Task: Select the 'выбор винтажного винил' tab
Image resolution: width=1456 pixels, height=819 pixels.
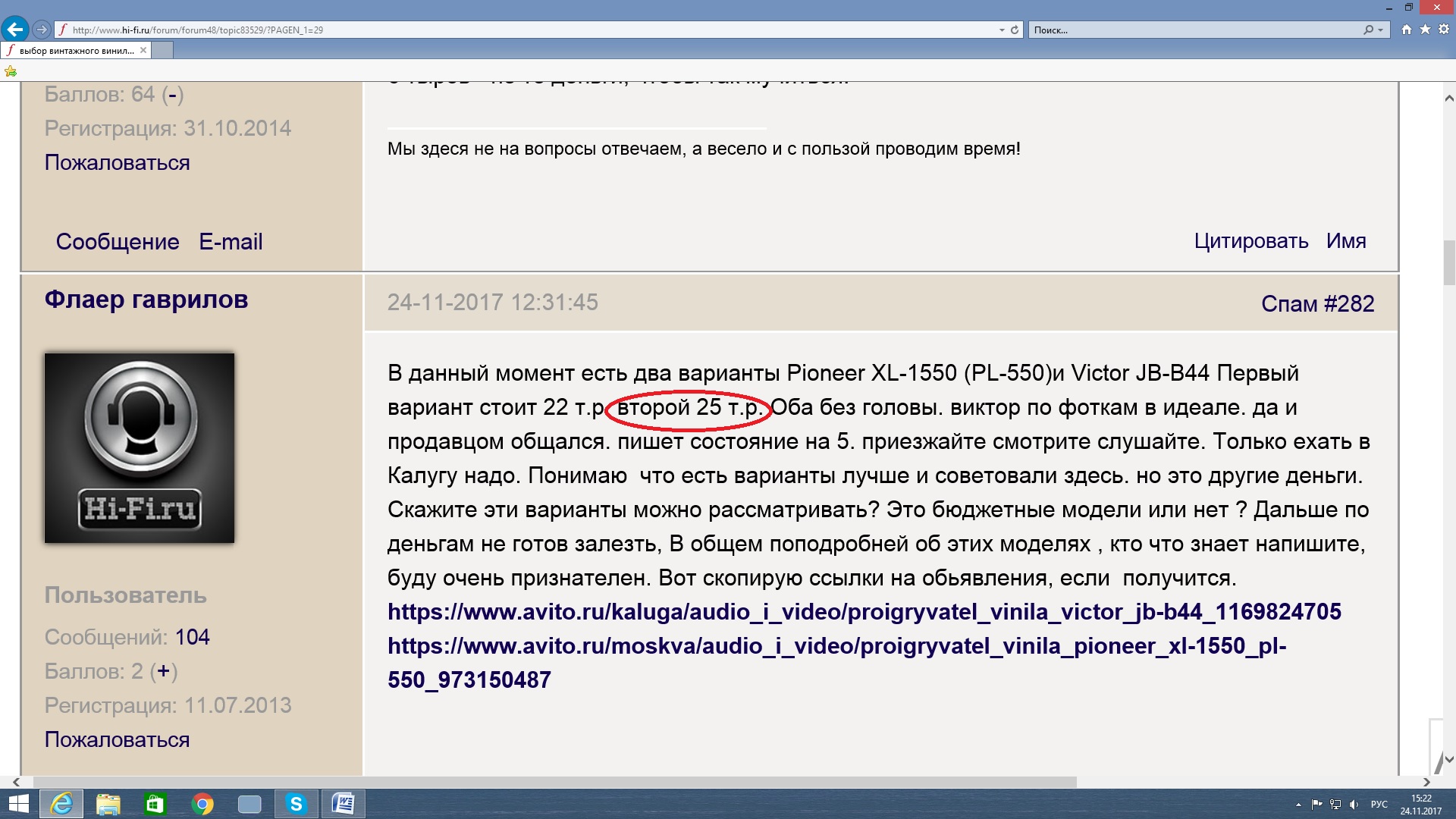Action: [76, 50]
